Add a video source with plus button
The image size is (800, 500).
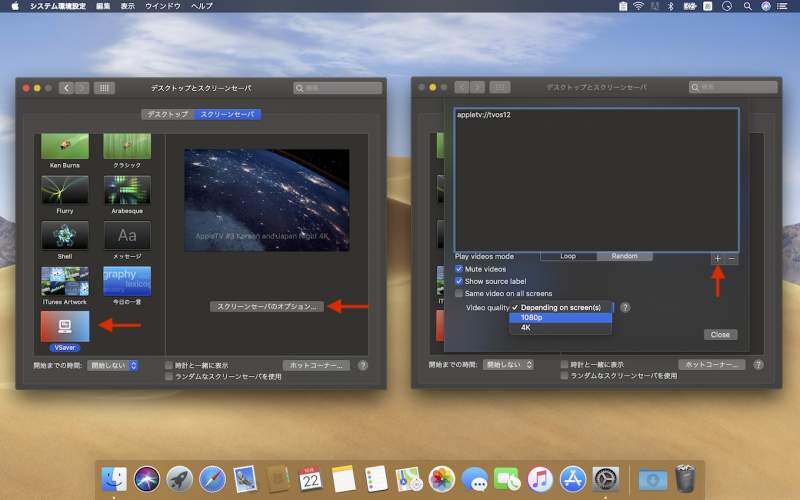[717, 259]
